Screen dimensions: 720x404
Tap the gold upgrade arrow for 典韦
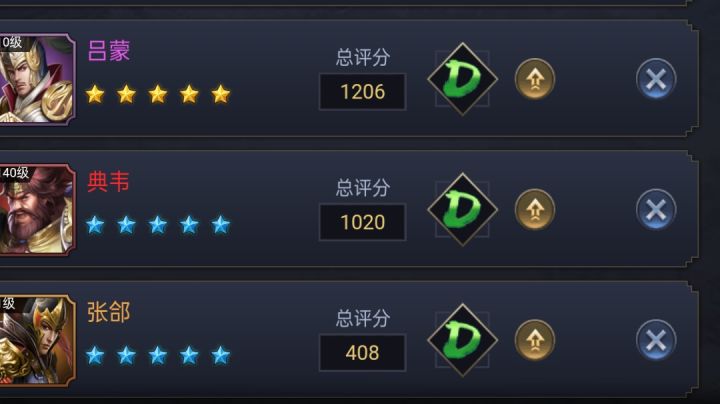(535, 209)
